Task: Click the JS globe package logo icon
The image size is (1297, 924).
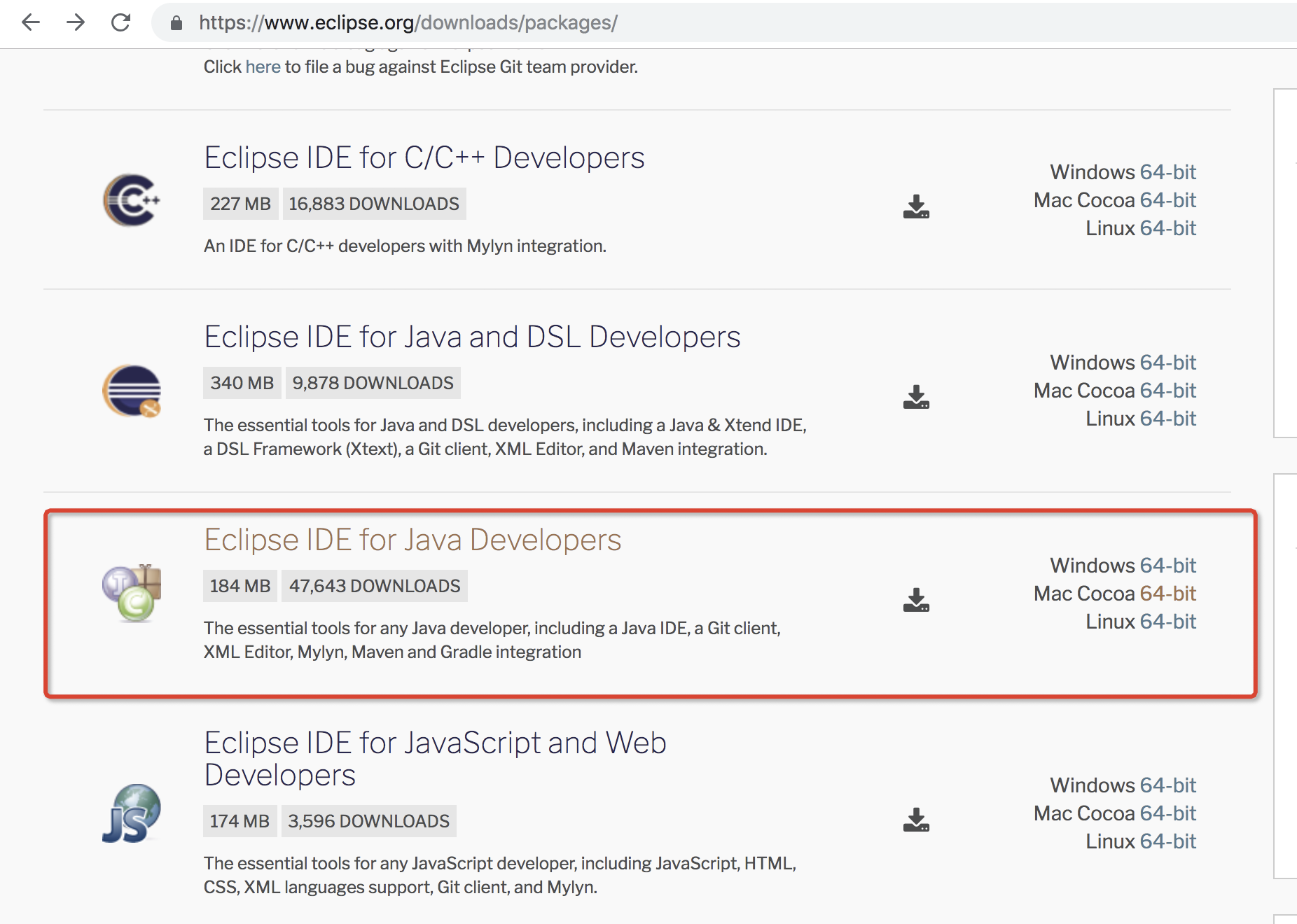Action: (132, 813)
